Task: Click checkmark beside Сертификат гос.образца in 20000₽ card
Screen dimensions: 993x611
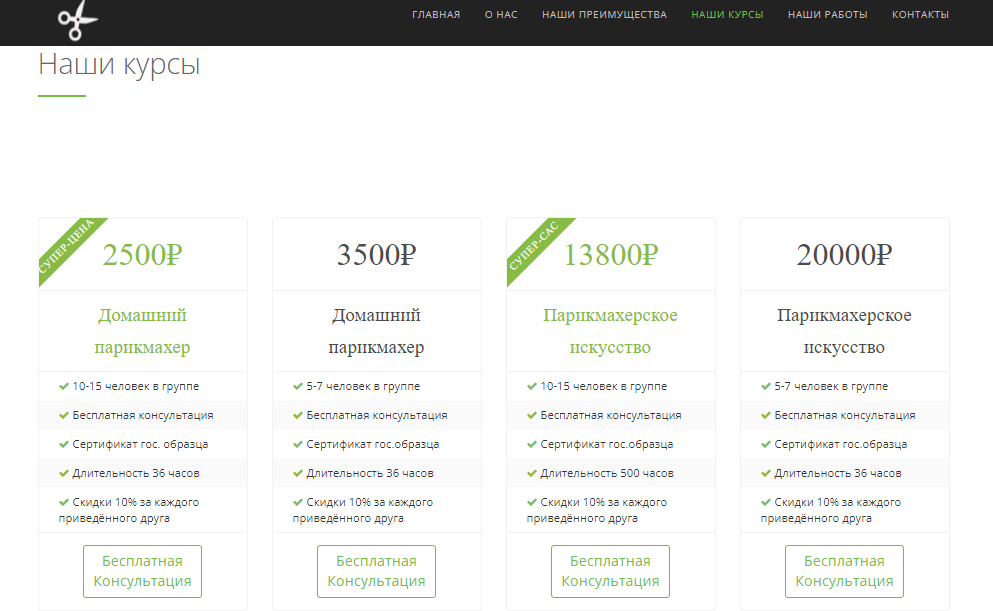Action: (766, 444)
